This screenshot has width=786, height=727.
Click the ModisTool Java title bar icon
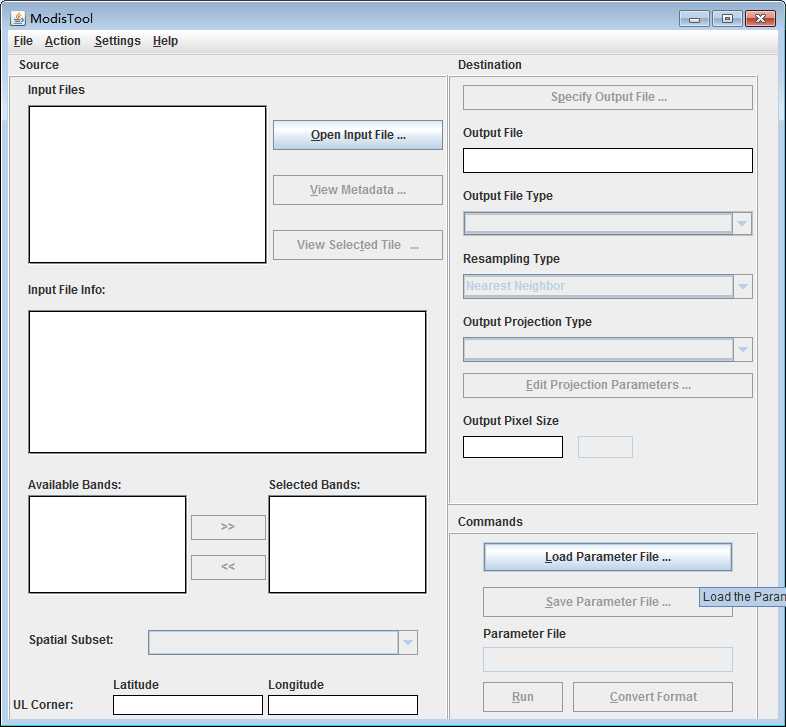pos(18,19)
